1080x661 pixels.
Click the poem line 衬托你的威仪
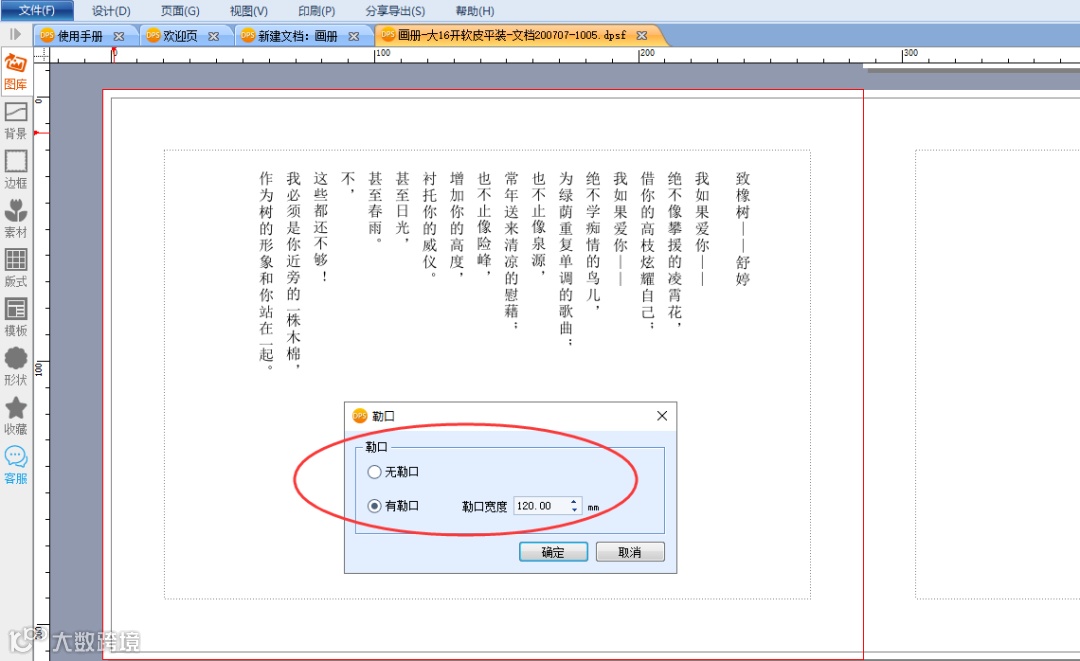tap(430, 224)
